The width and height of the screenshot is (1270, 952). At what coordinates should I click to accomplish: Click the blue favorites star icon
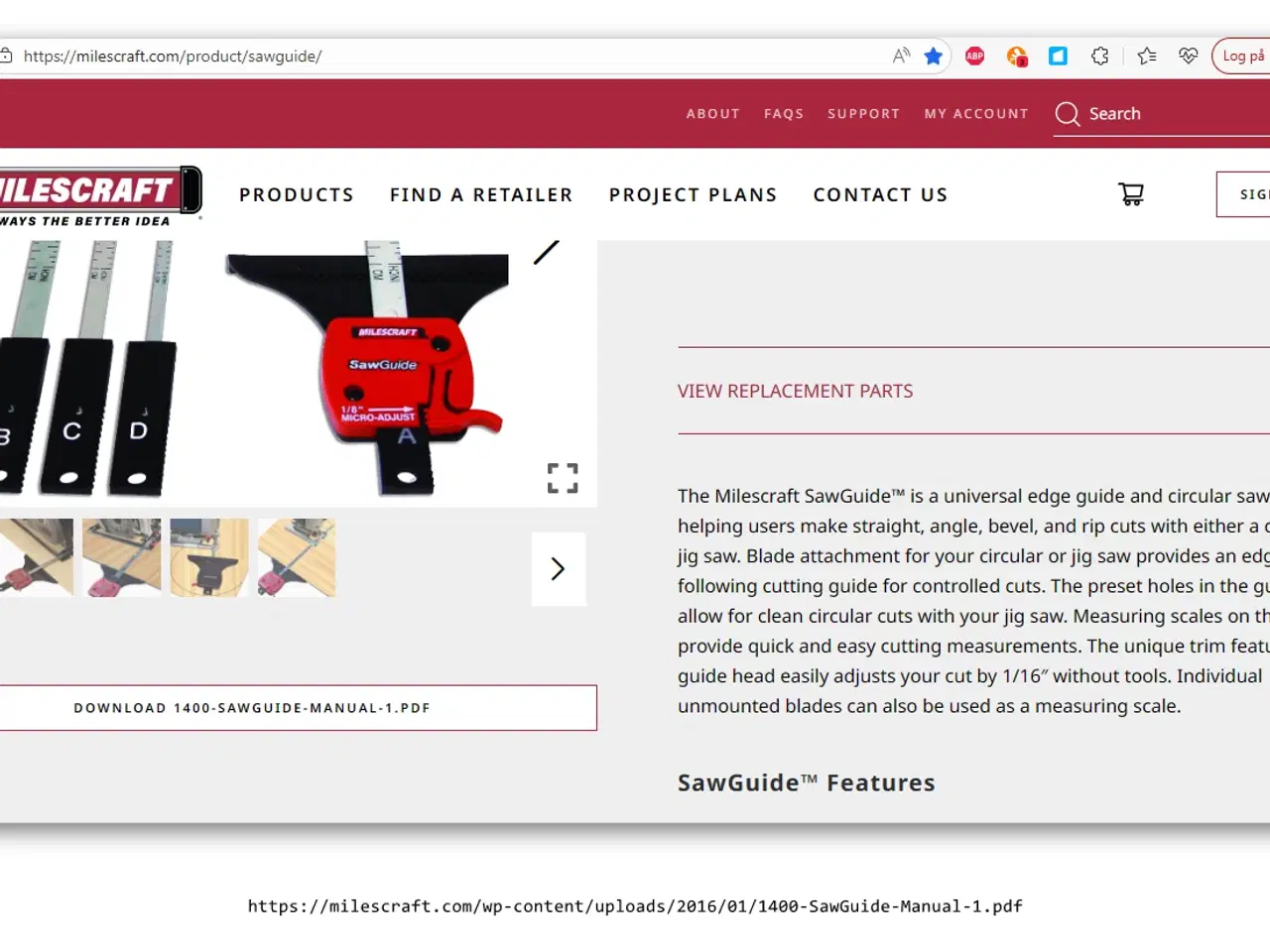(x=933, y=56)
